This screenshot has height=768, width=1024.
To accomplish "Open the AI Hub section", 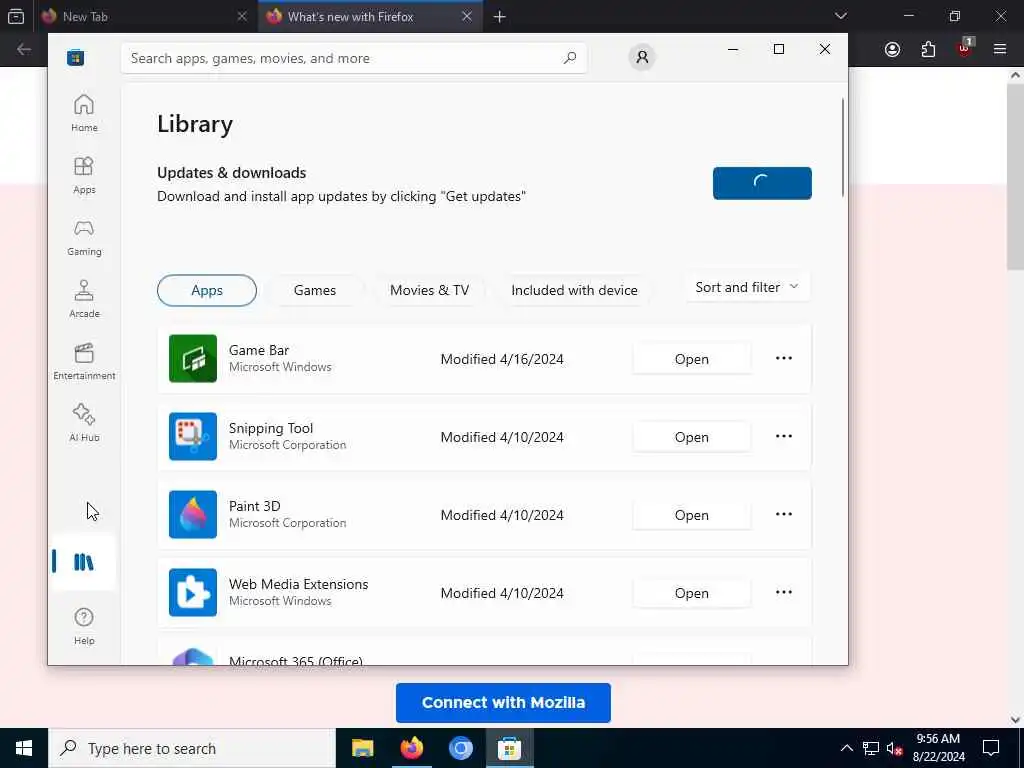I will (x=84, y=423).
